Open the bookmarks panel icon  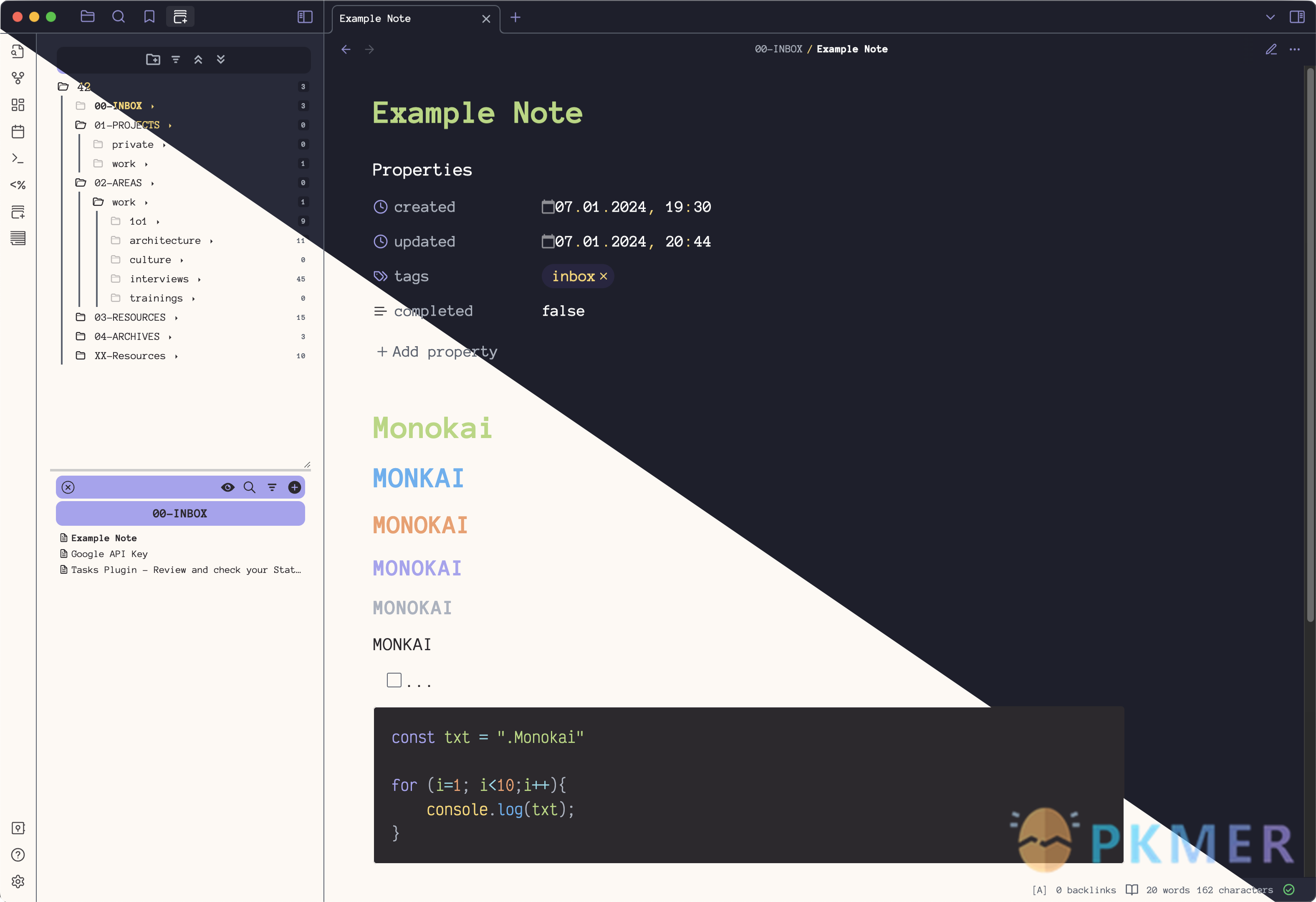149,16
